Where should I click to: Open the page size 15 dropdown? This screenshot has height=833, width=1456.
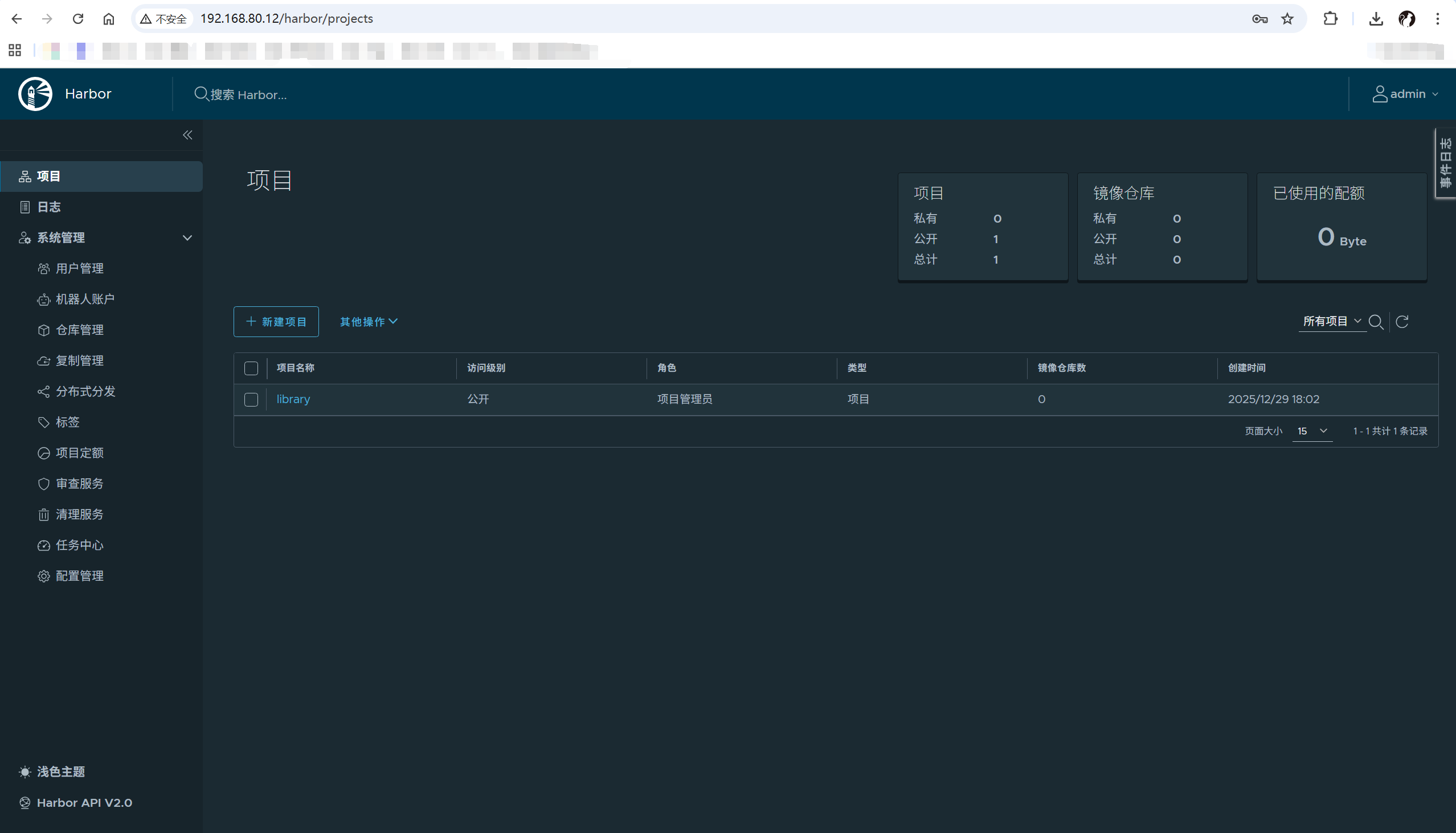[x=1312, y=431]
